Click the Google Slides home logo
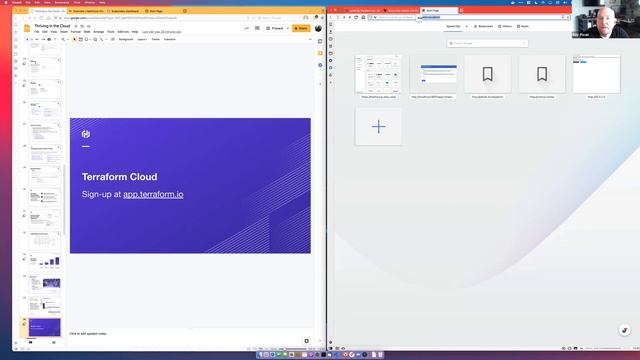This screenshot has width=640, height=360. coord(27,28)
